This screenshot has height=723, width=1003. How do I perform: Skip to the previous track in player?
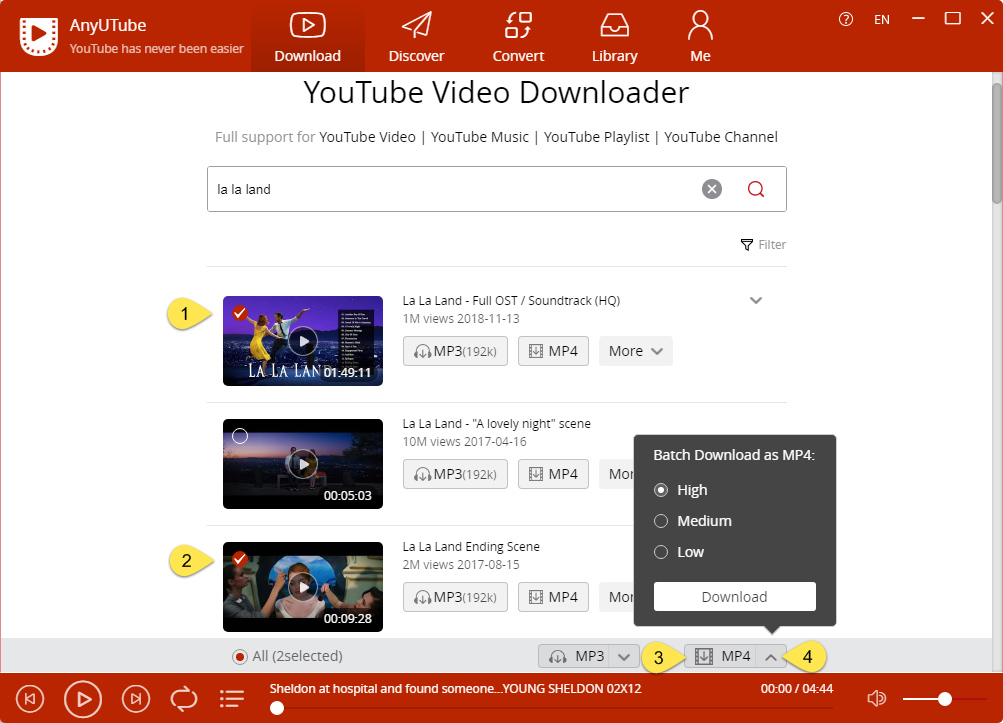[29, 699]
